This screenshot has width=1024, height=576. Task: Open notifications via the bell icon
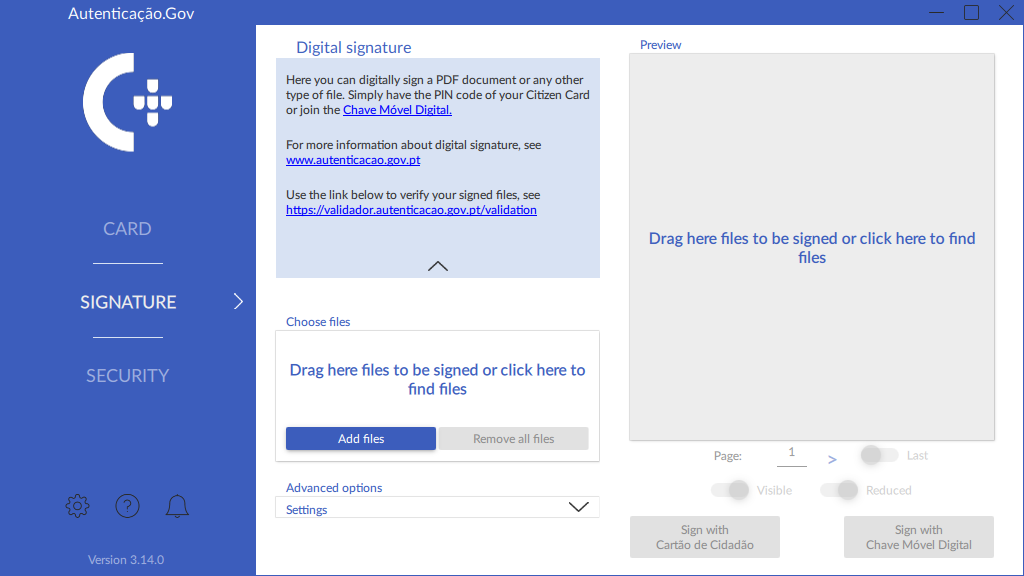177,506
